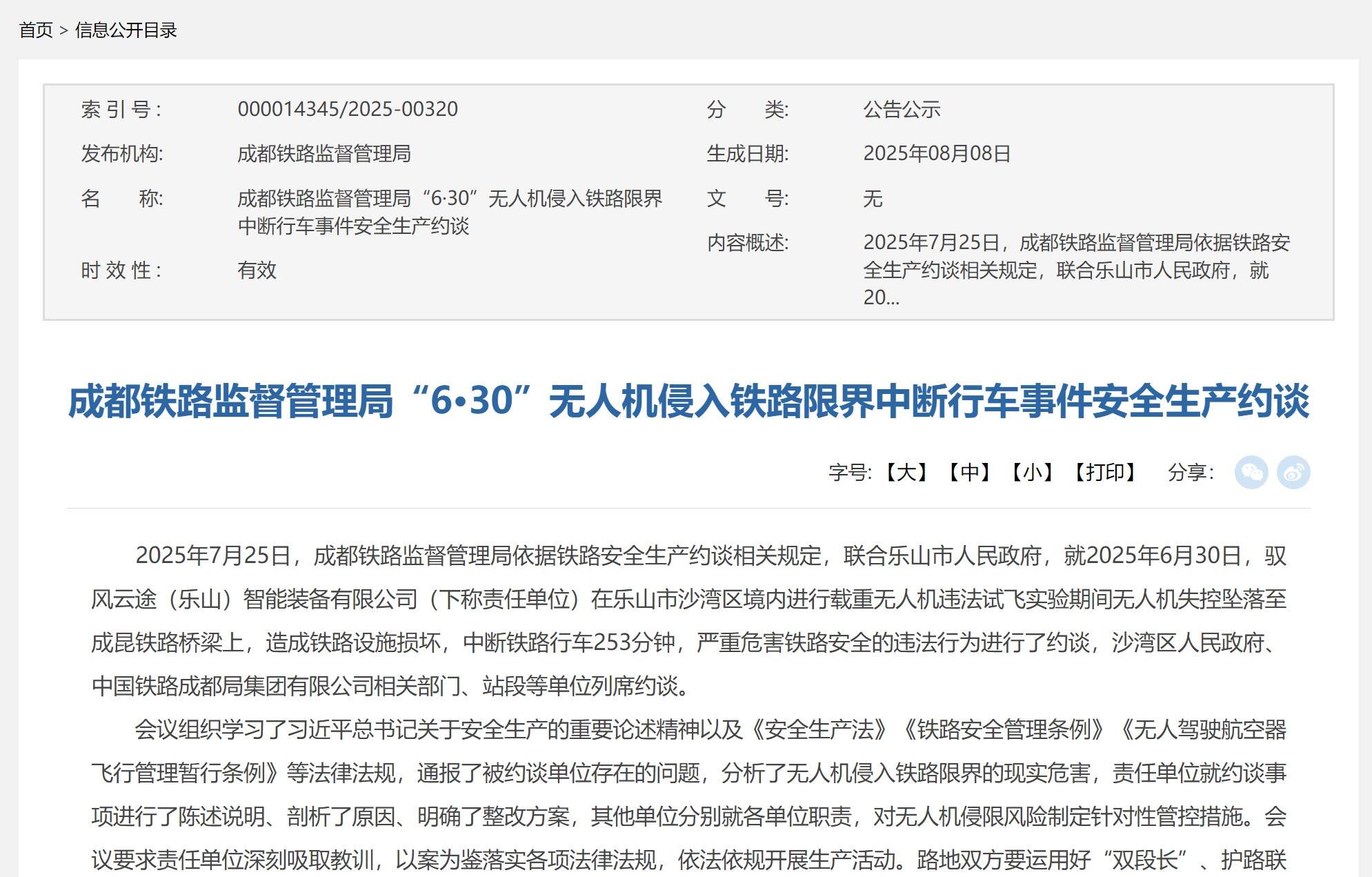The image size is (1372, 877).
Task: Click the 分享 label beside the share icons
Action: 1190,473
